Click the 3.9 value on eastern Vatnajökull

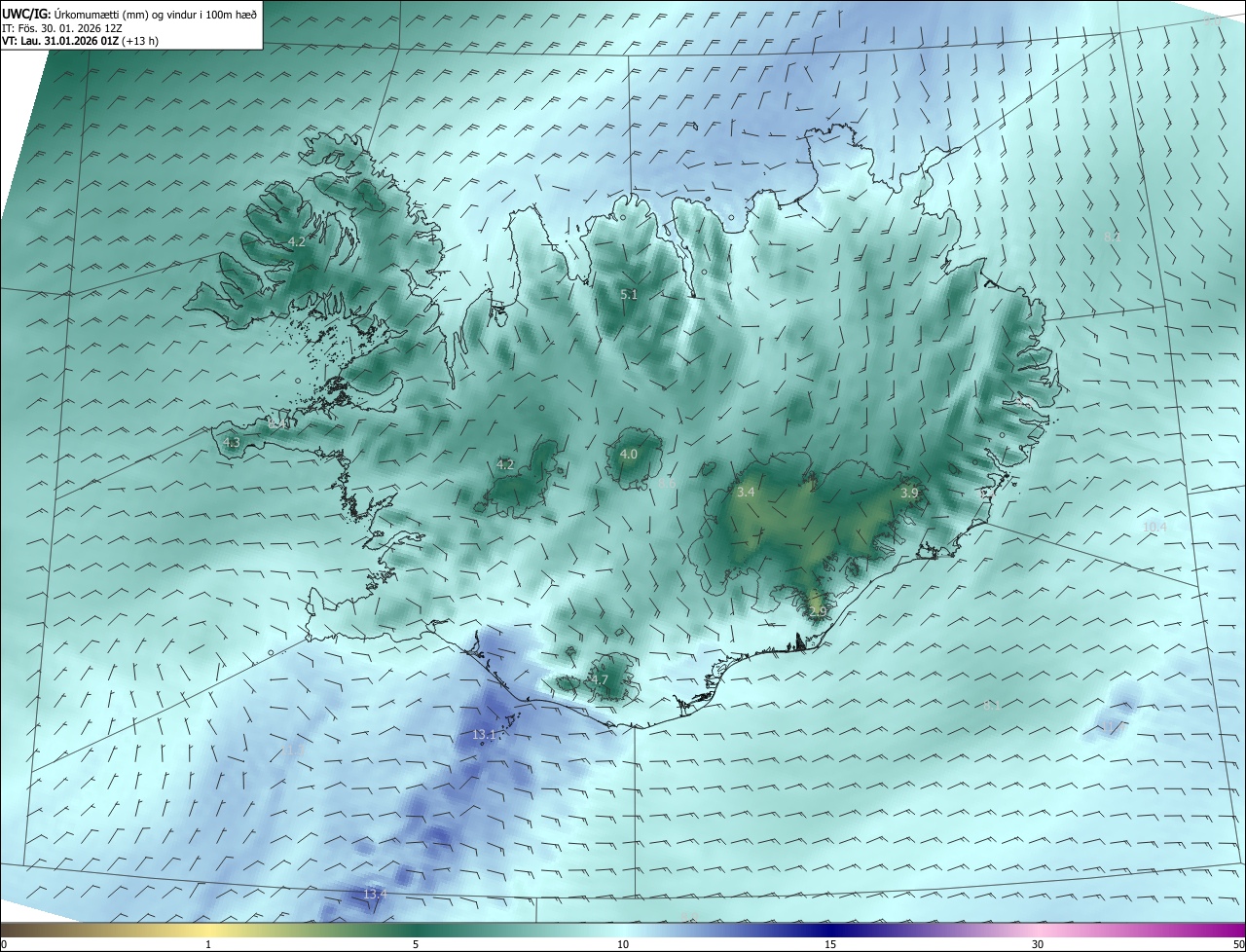click(x=909, y=494)
